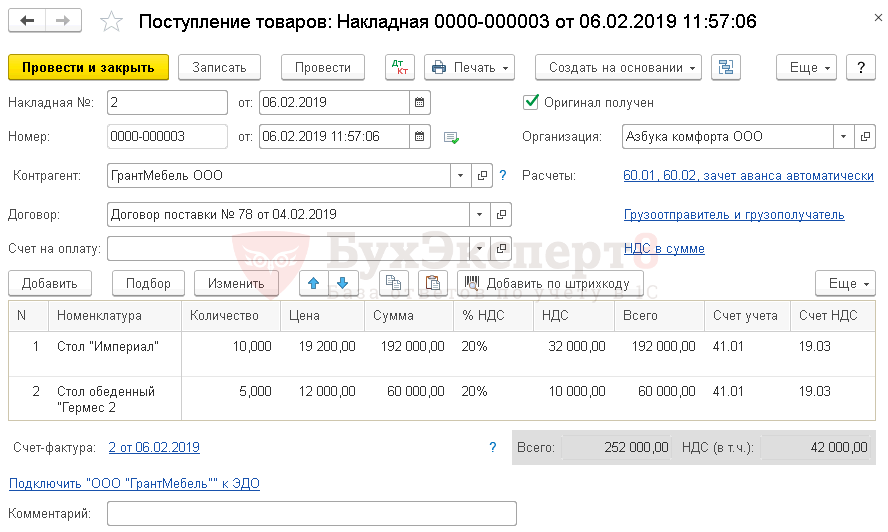Click Провести и закрыть button
Image resolution: width=888 pixels, height=532 pixels.
[x=88, y=67]
